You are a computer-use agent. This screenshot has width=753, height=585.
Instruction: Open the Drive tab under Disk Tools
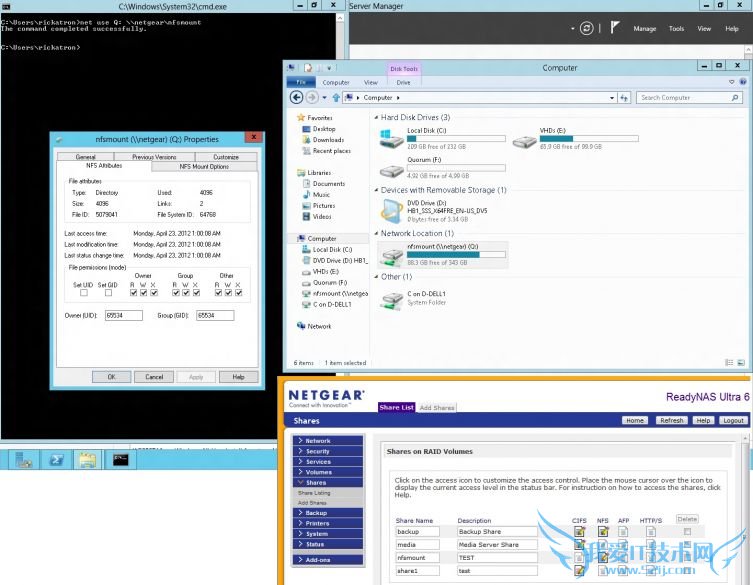point(403,83)
